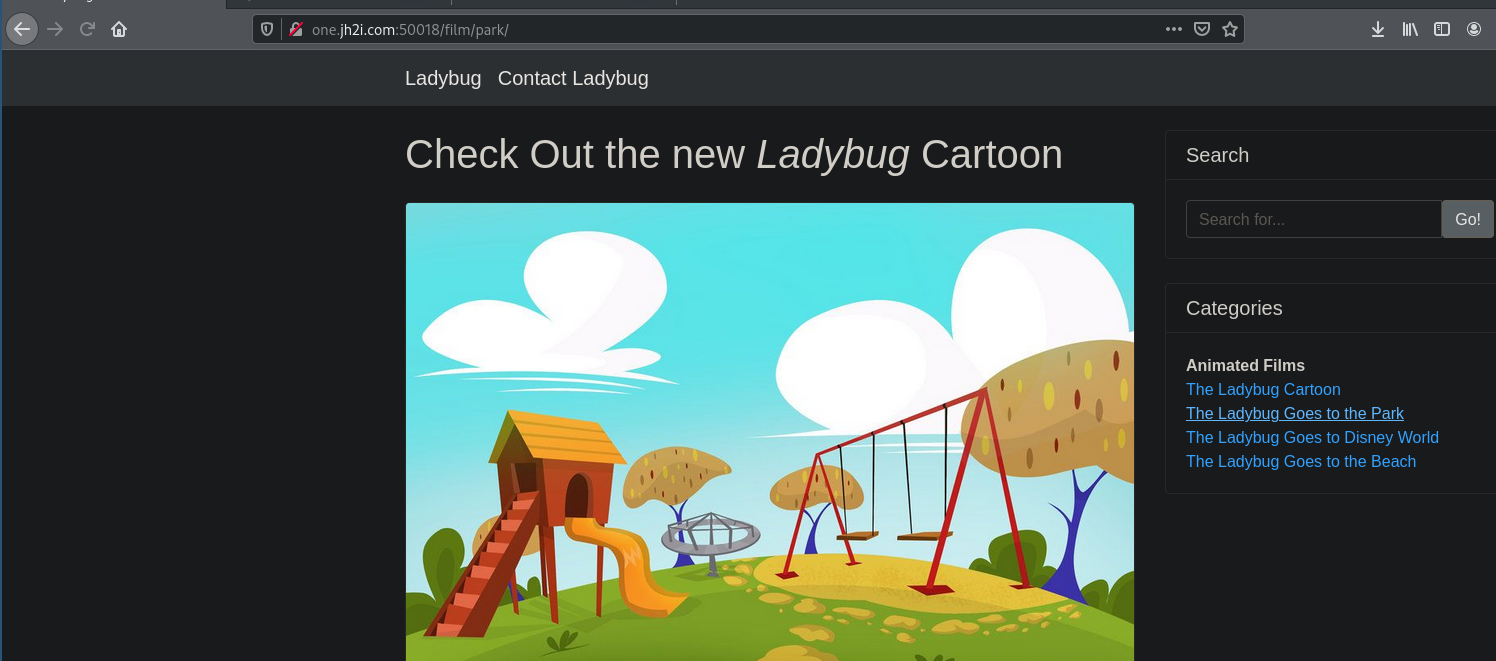
Task: Open the tracking protection shield icon
Action: 267,29
